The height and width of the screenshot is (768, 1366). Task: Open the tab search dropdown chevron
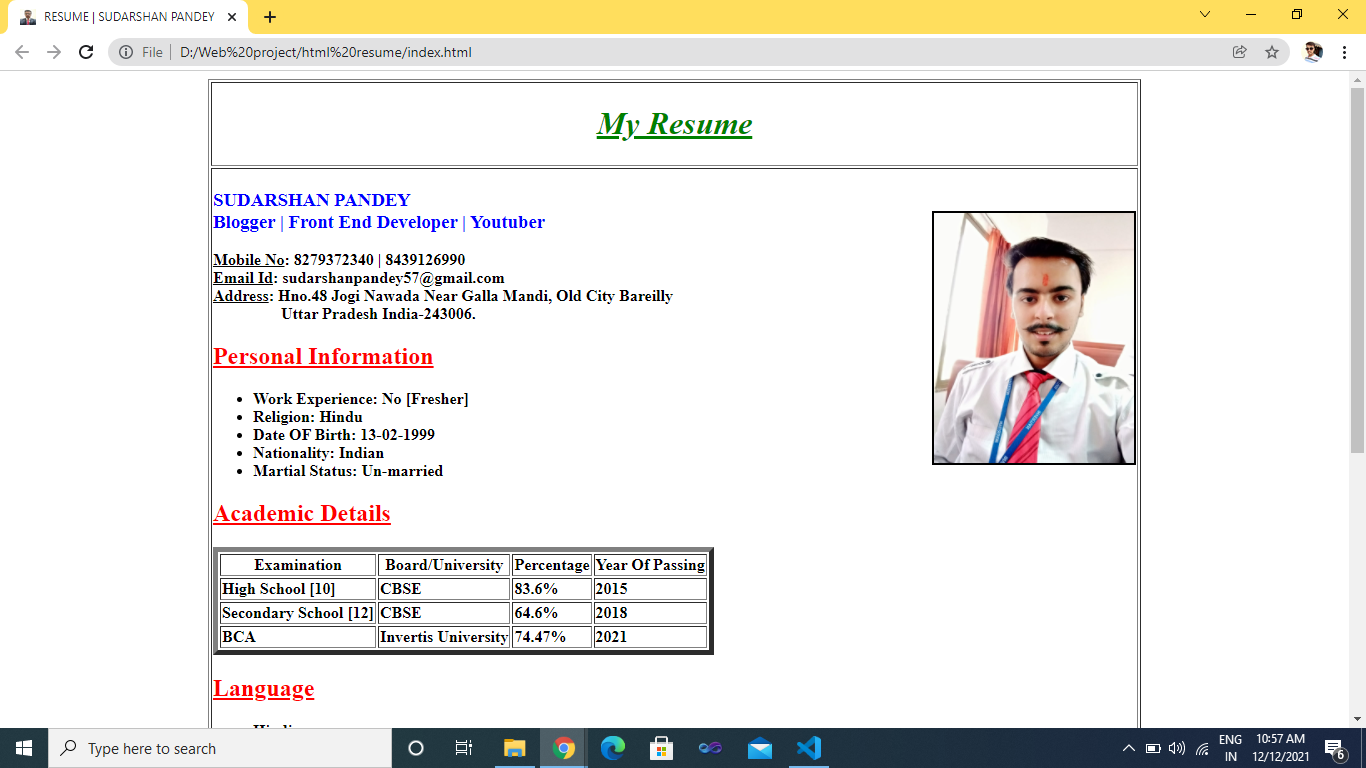click(x=1204, y=16)
